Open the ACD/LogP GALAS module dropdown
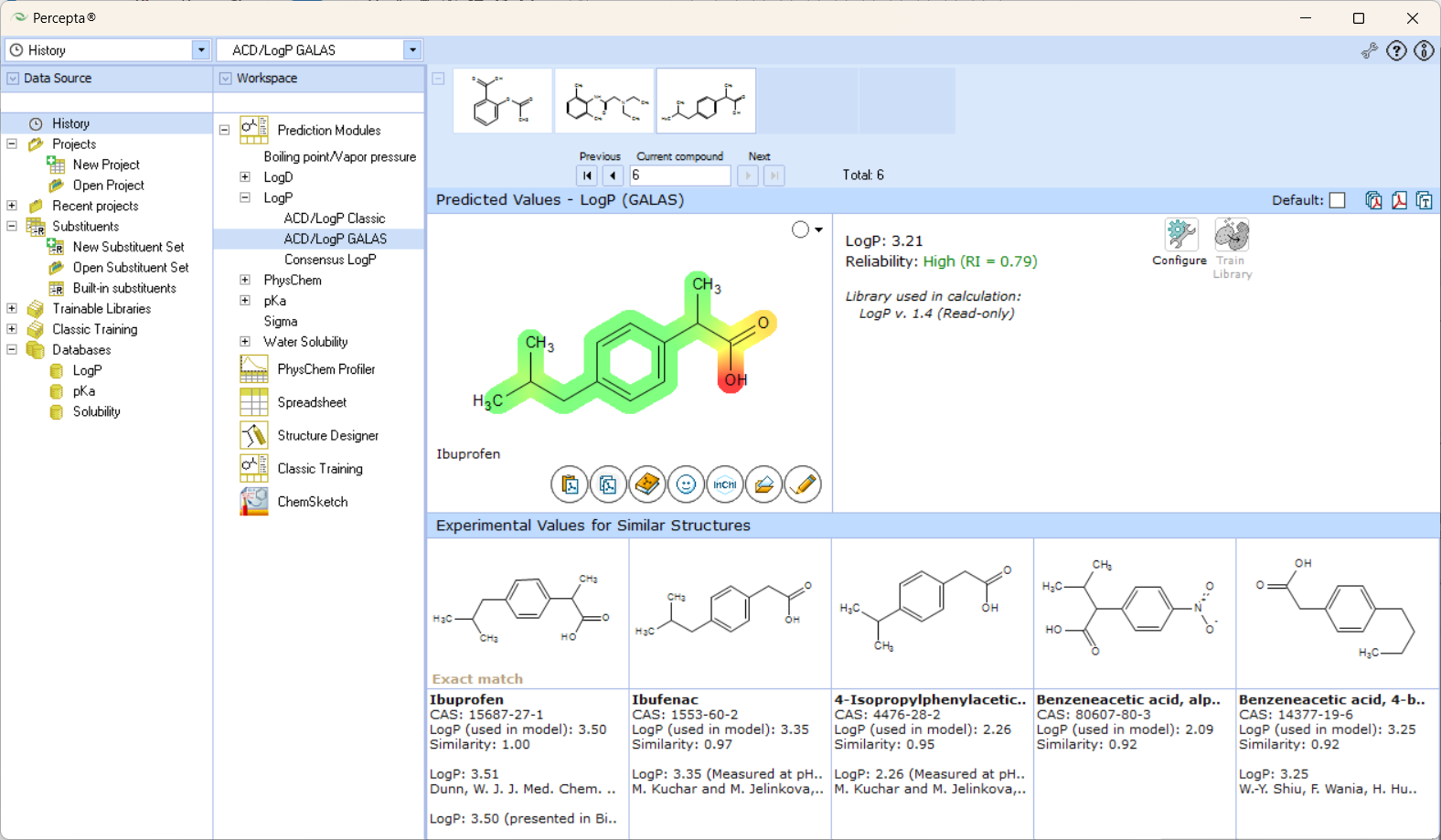Viewport: 1441px width, 840px height. [412, 50]
